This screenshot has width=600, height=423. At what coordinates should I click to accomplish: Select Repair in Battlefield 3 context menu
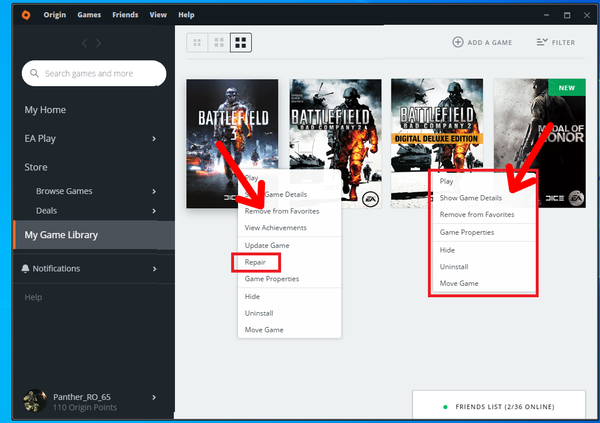pyautogui.click(x=255, y=262)
